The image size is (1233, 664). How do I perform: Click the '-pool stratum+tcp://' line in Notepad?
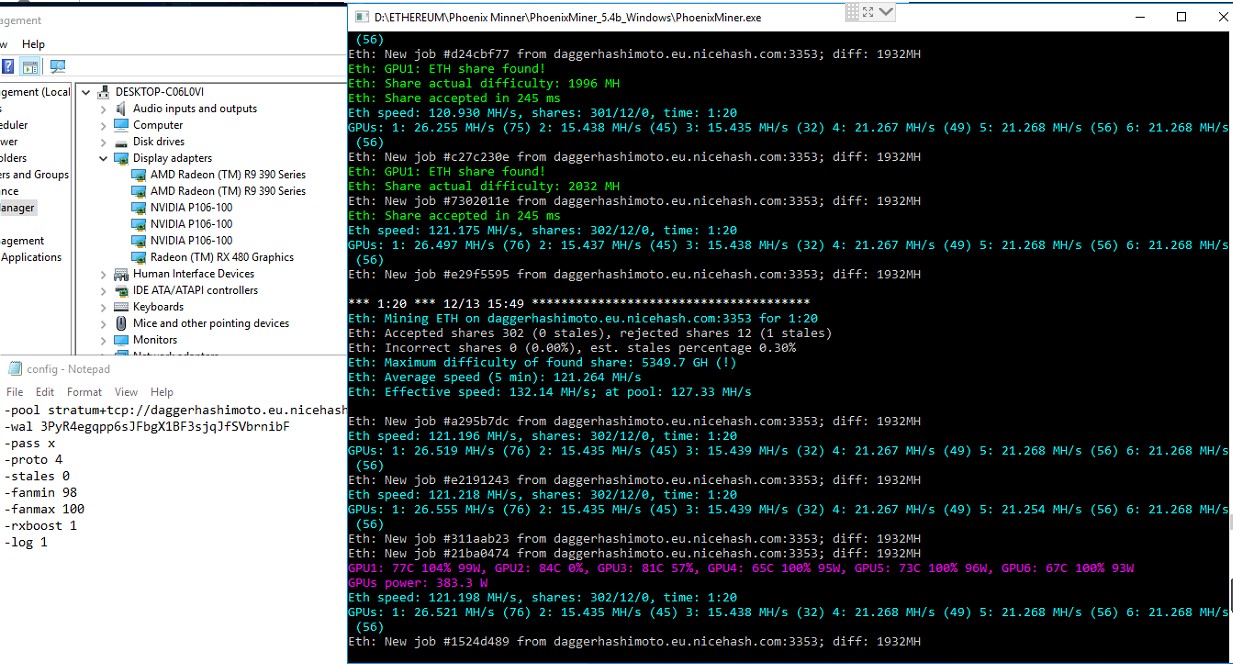(175, 410)
